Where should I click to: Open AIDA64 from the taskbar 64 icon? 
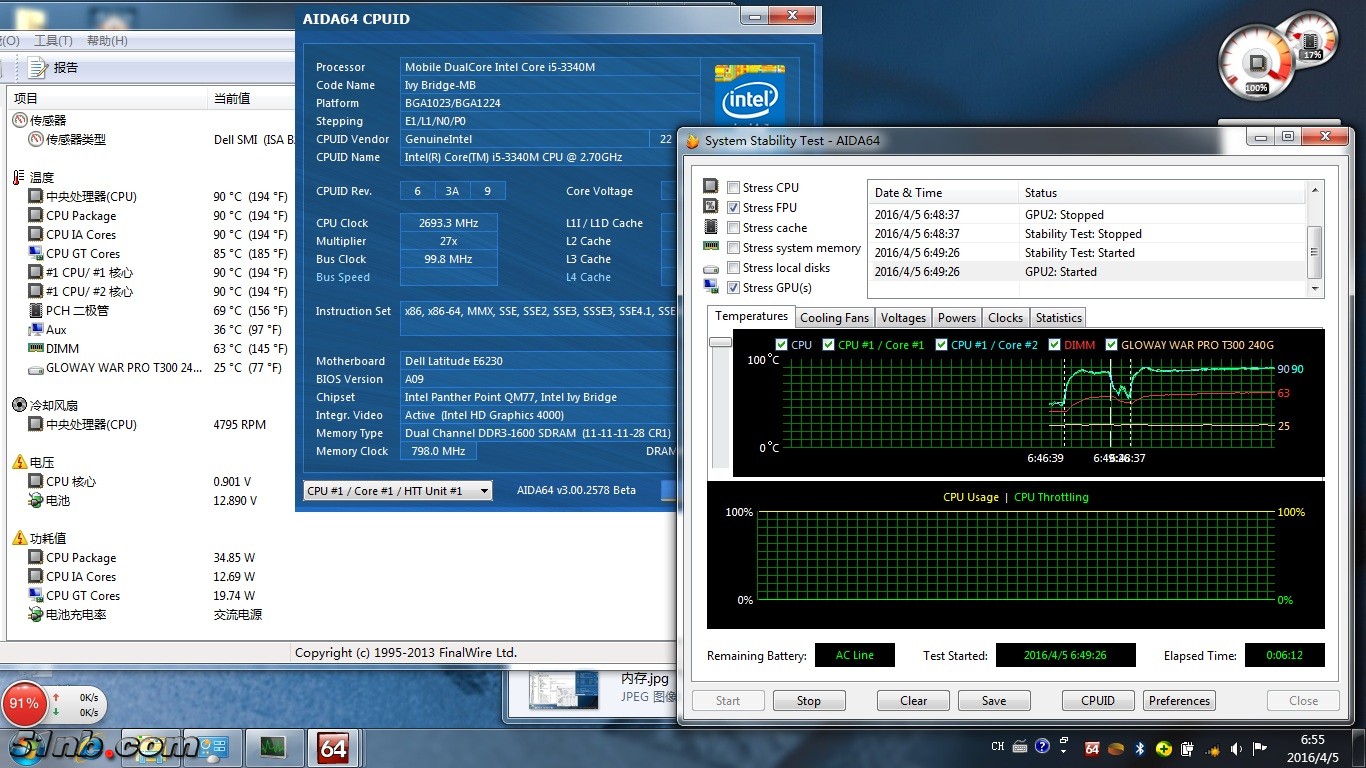pyautogui.click(x=332, y=747)
